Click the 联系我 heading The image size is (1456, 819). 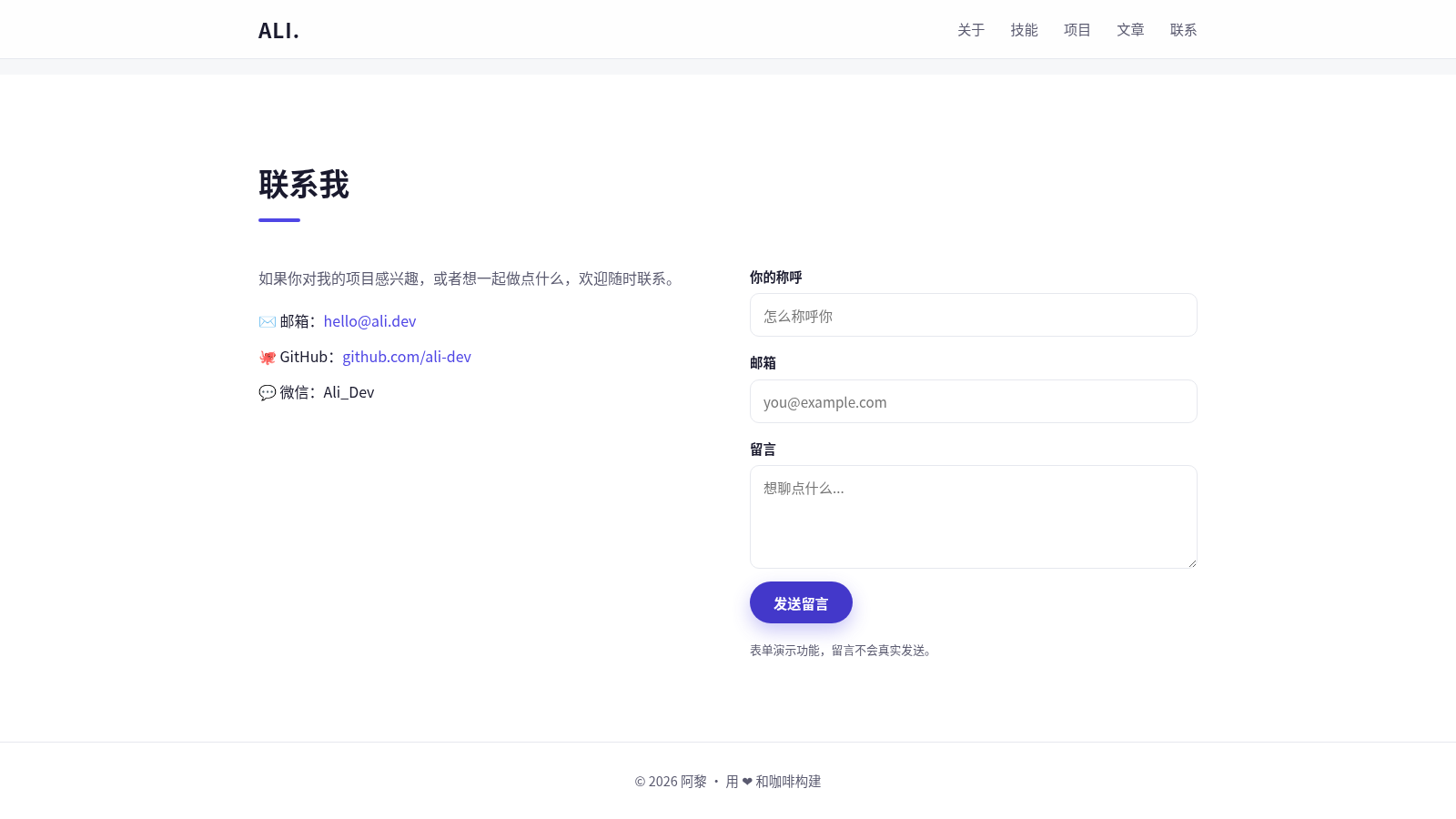pyautogui.click(x=304, y=185)
